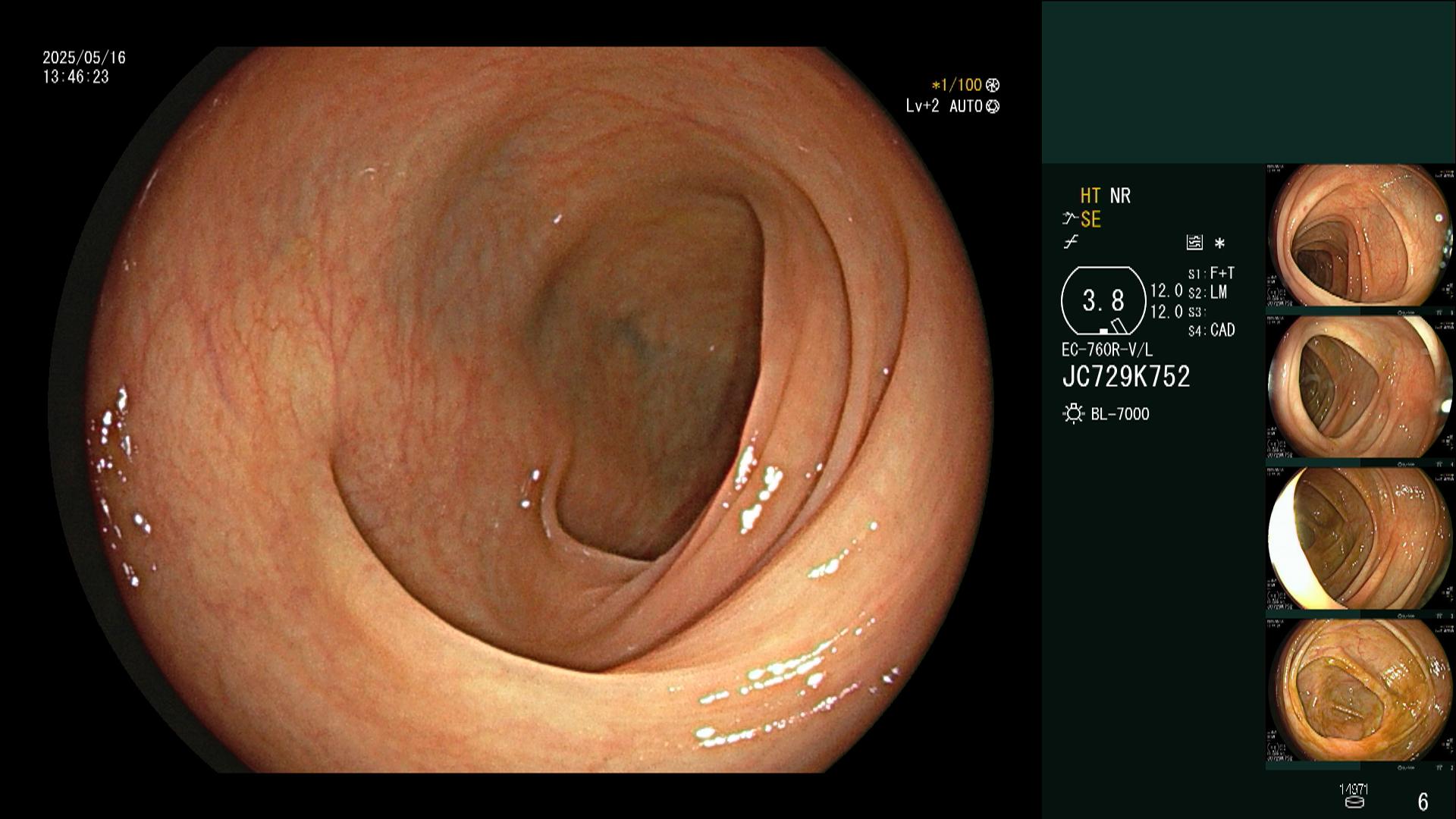Select the first captured thumbnail image

[x=1360, y=236]
